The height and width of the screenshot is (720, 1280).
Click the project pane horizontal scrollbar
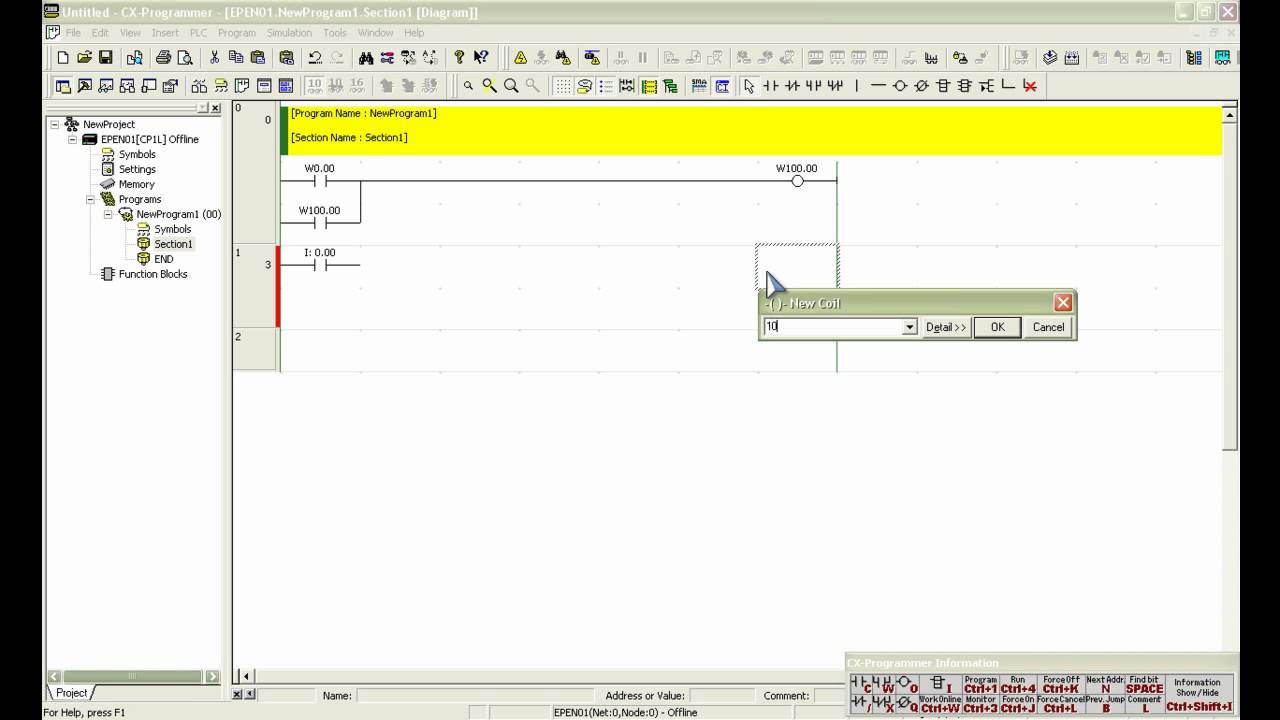tap(133, 676)
